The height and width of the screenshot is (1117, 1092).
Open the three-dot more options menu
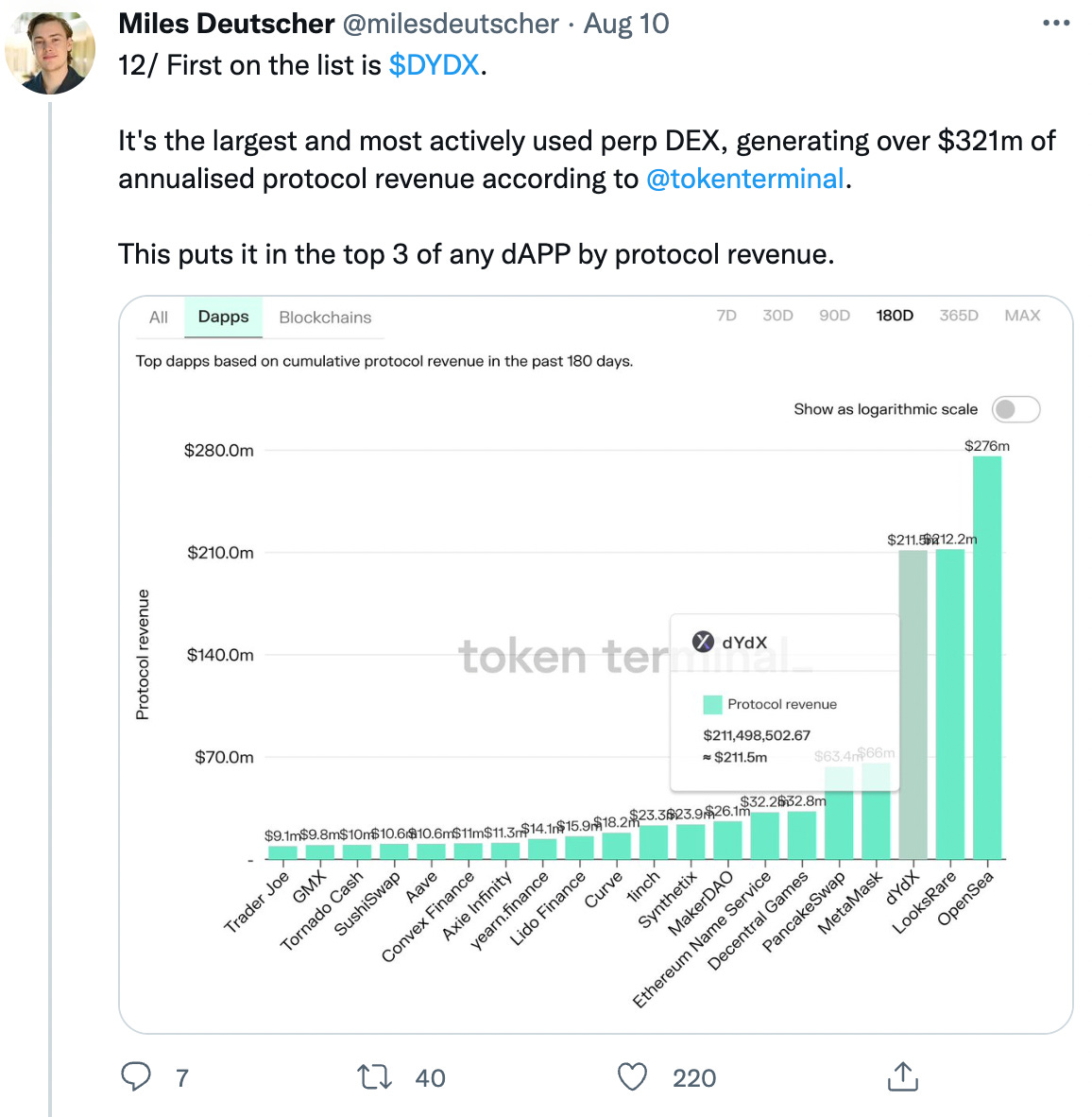[x=1056, y=23]
